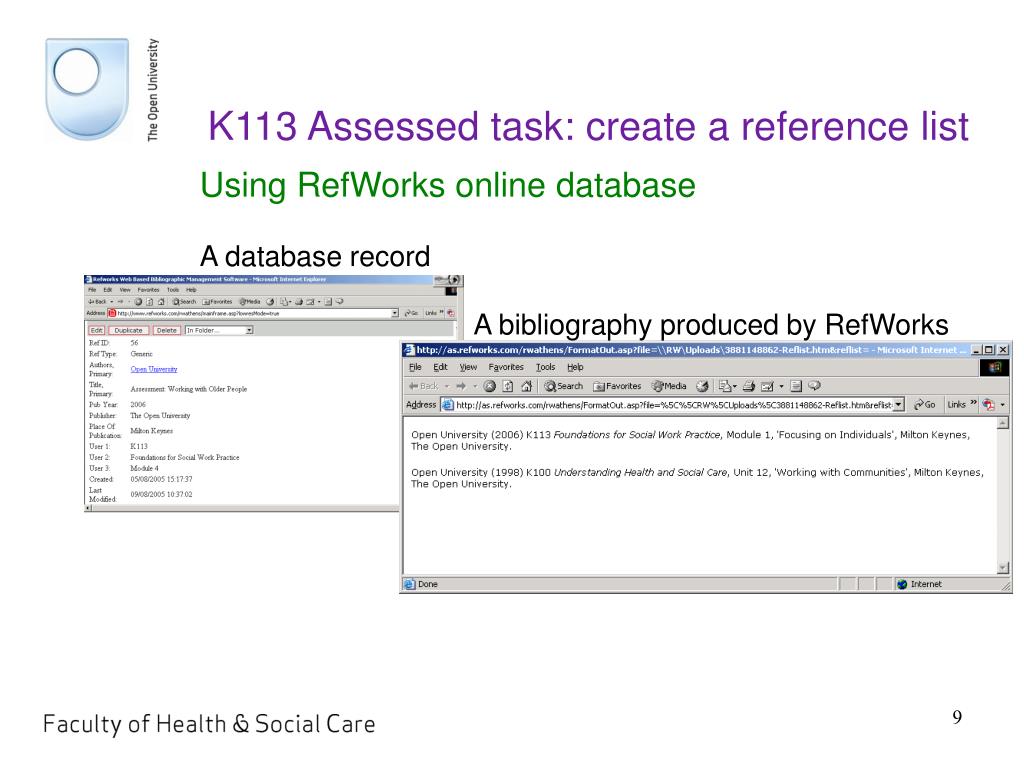Click Delete button in RefWorks record

point(167,330)
